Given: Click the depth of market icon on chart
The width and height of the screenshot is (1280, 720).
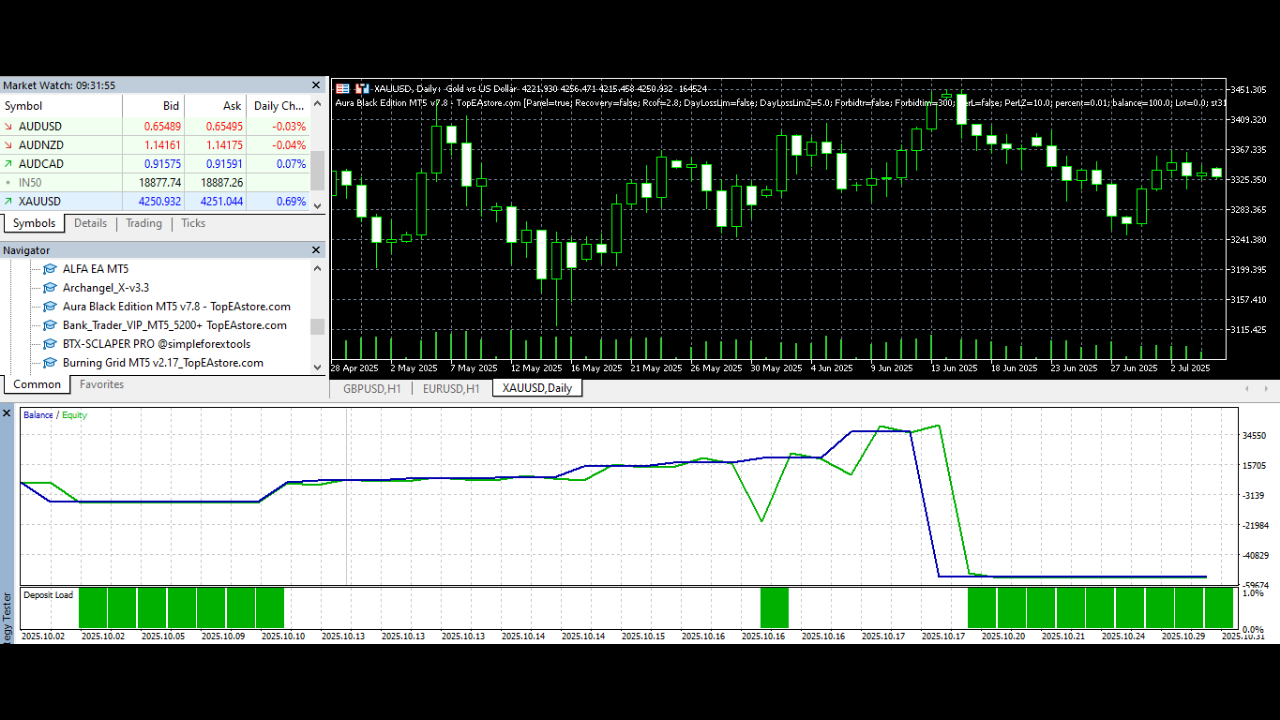Looking at the screenshot, I should 342,88.
